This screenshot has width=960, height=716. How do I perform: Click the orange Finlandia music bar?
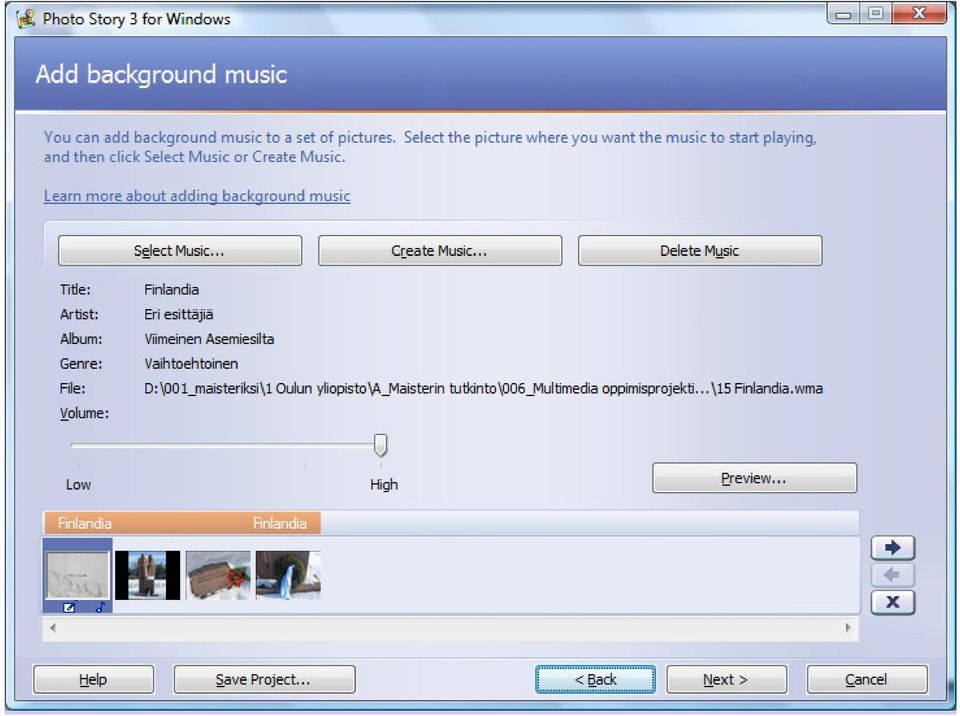182,523
